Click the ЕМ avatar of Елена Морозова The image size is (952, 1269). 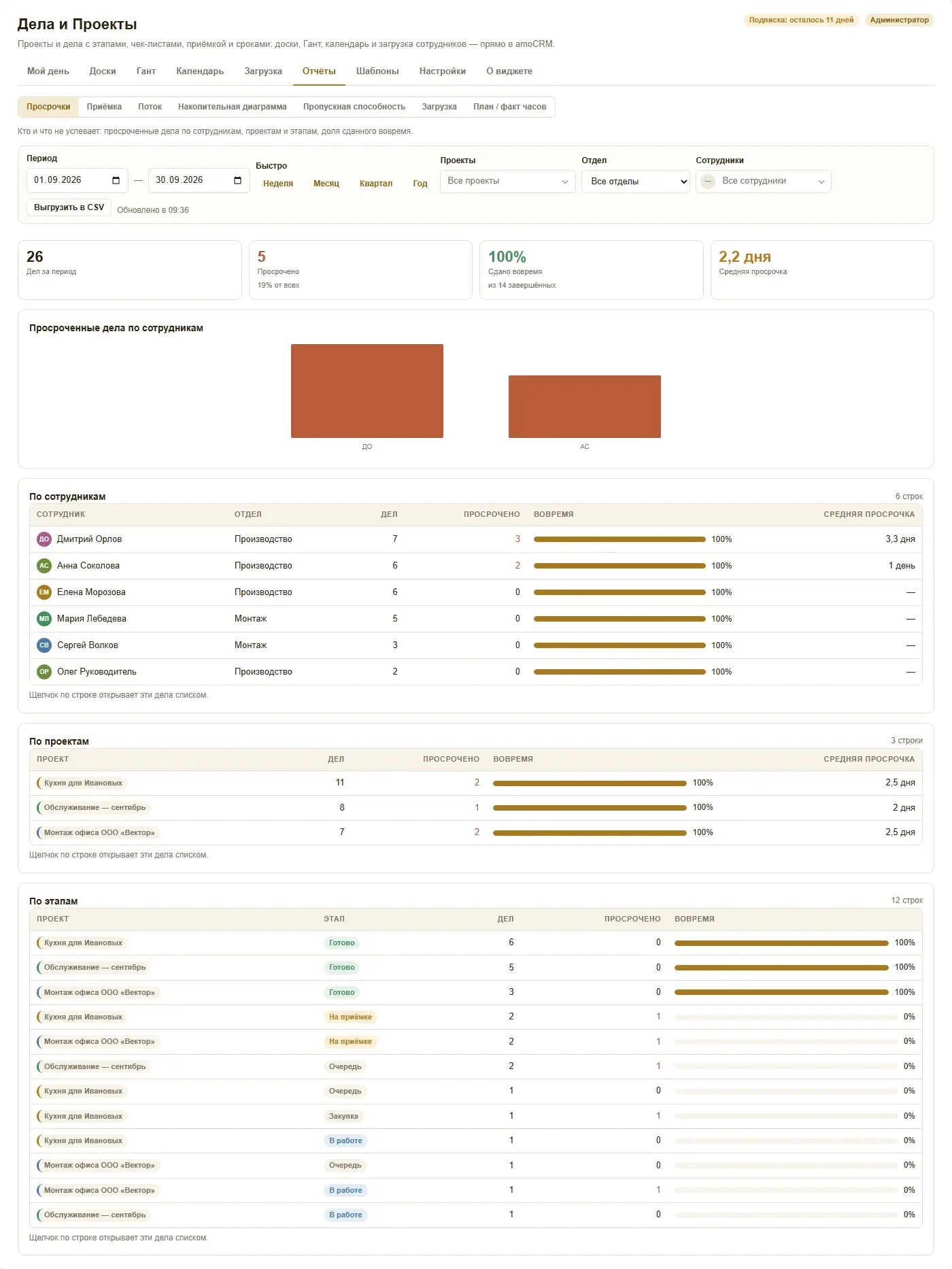(x=44, y=592)
